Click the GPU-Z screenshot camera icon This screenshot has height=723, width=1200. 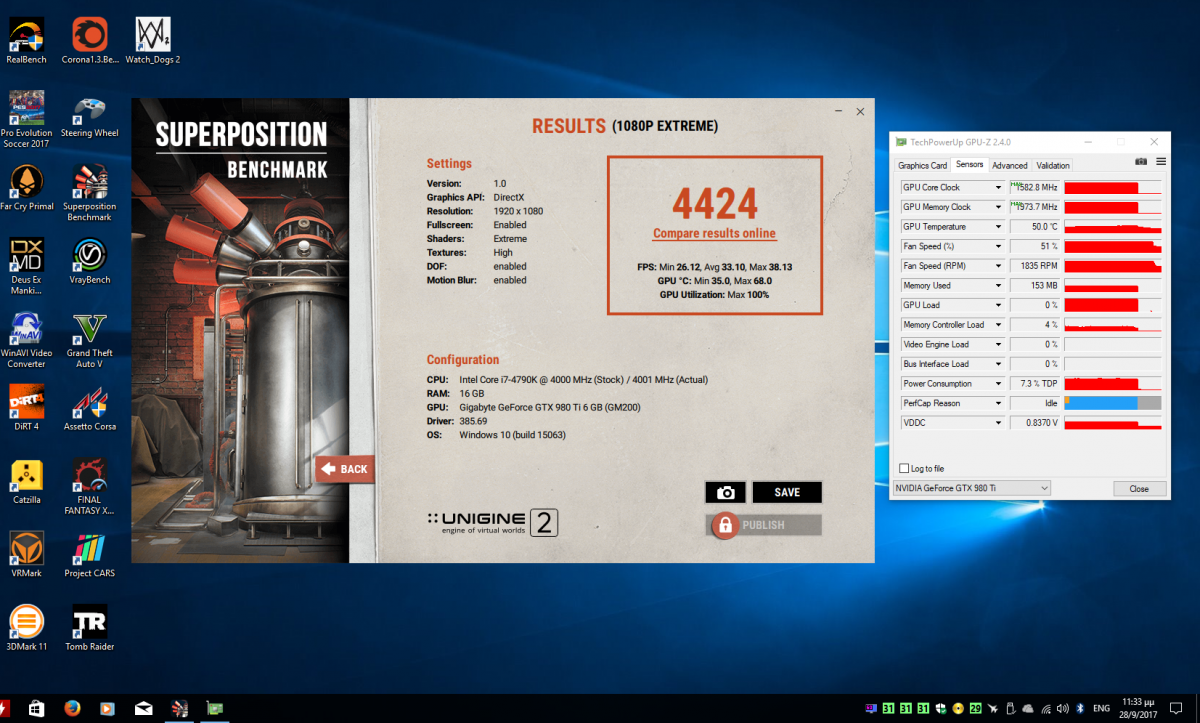[x=1141, y=161]
